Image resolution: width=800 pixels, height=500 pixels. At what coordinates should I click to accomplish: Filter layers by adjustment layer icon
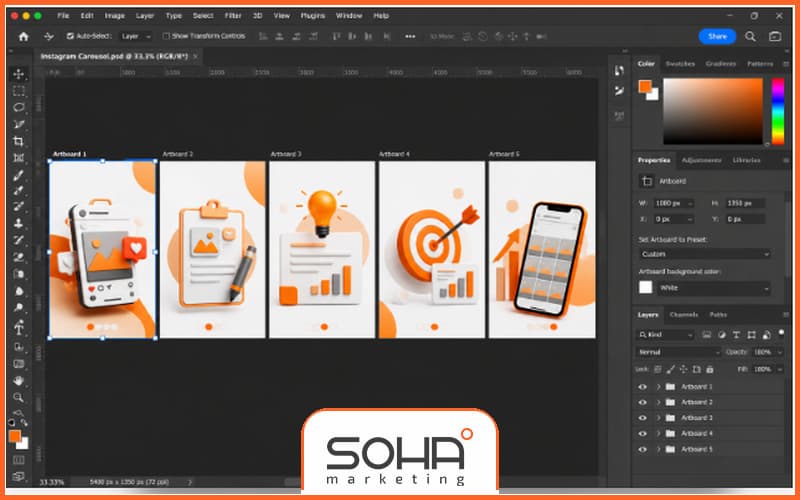tap(721, 335)
